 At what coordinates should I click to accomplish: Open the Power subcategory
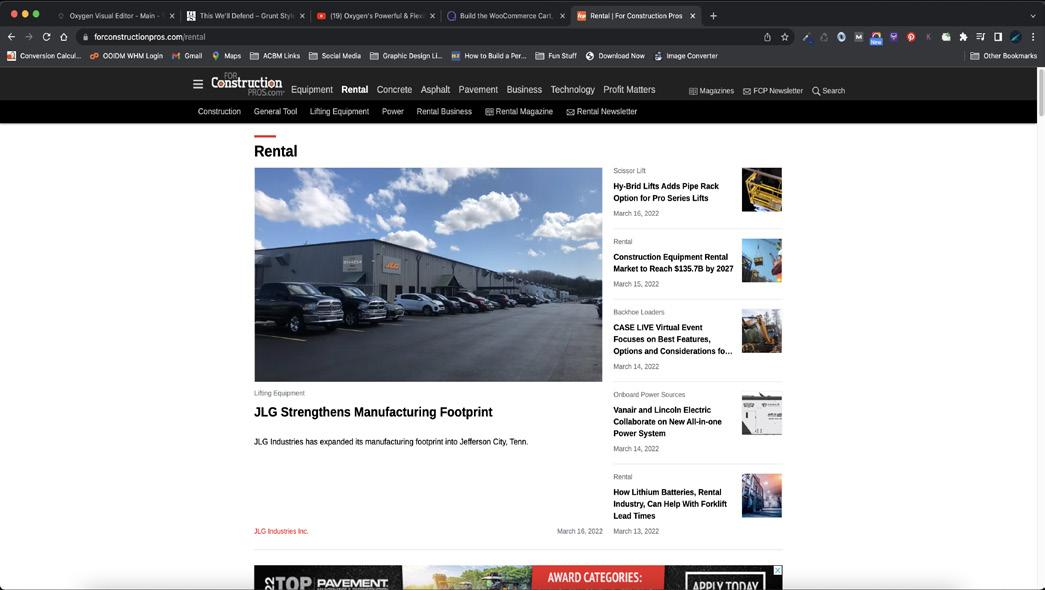click(393, 111)
